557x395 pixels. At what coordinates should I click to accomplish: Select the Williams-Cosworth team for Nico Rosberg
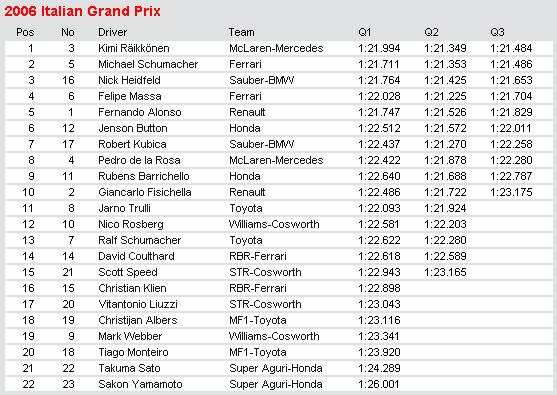pyautogui.click(x=274, y=224)
